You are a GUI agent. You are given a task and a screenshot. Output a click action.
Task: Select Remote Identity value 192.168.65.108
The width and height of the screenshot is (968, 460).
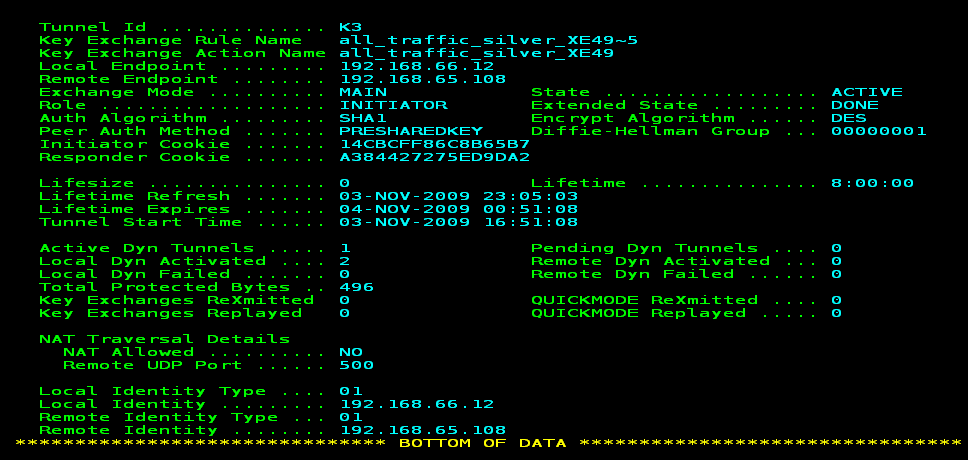tap(423, 430)
